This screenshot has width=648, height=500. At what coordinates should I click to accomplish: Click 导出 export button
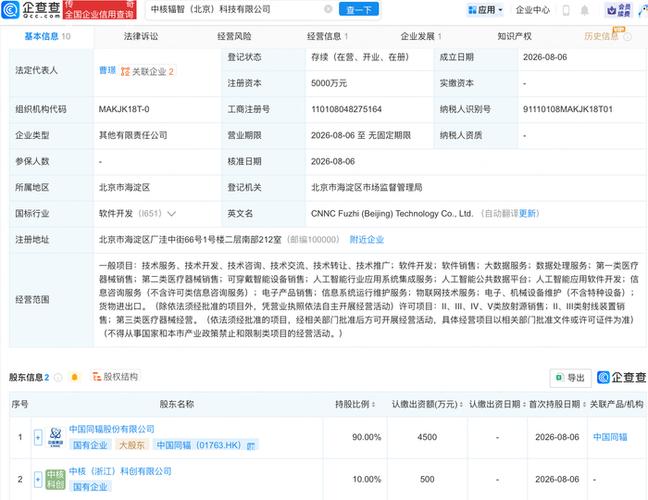pyautogui.click(x=570, y=378)
